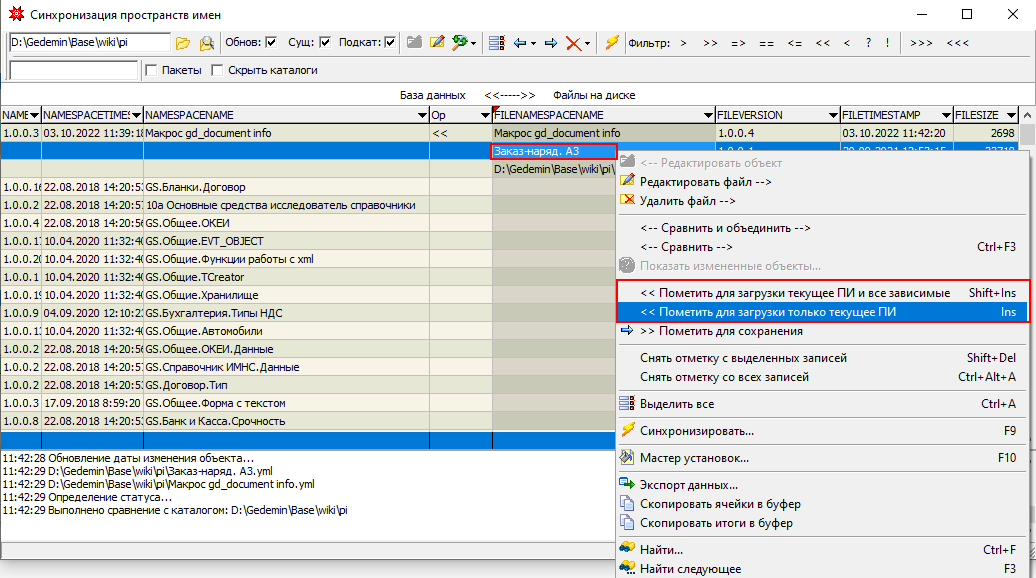Click the open folder icon beside path
The image size is (1036, 578).
tap(182, 43)
